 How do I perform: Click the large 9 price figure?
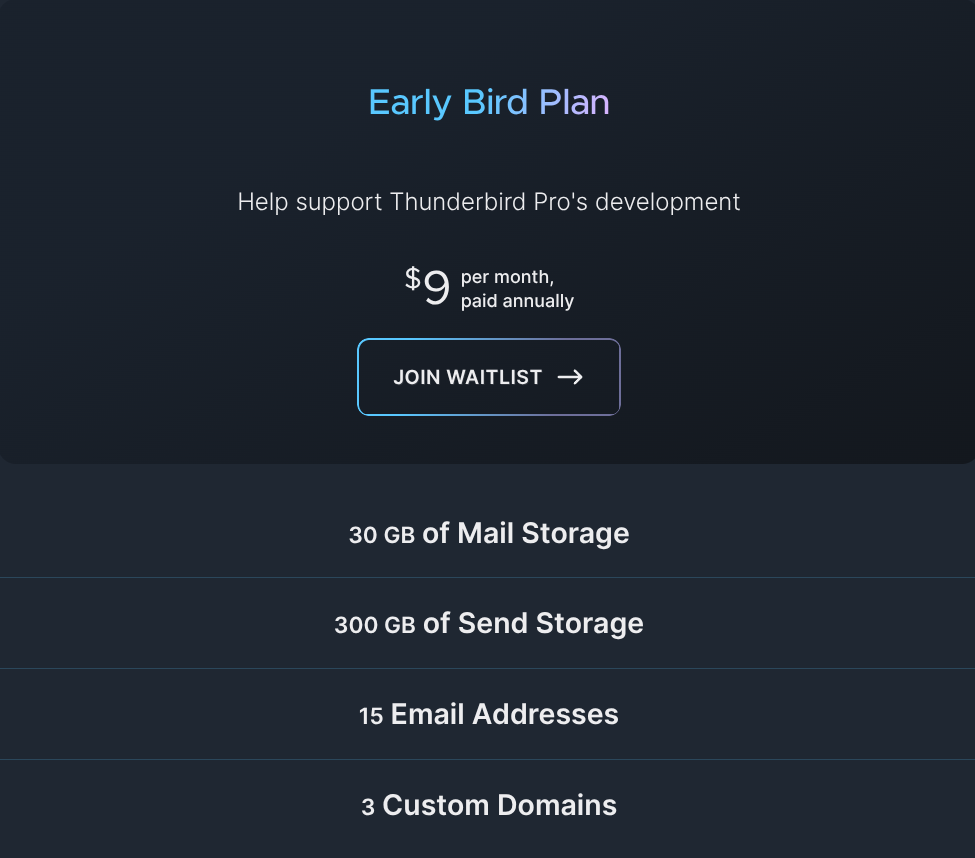click(437, 288)
